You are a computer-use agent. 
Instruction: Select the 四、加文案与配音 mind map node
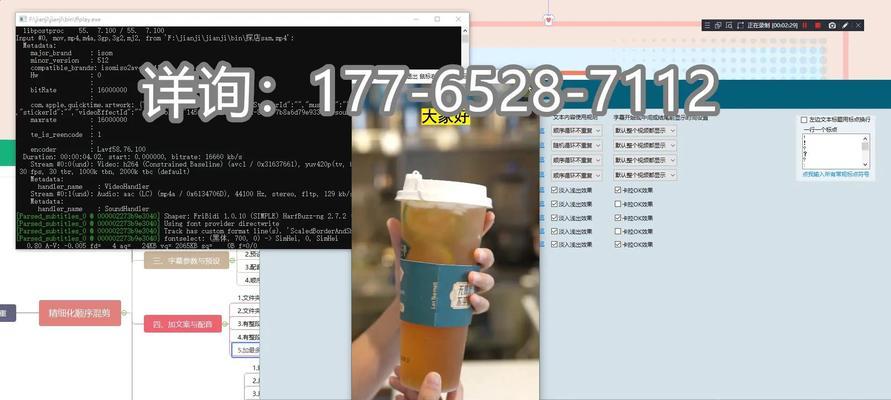[183, 324]
